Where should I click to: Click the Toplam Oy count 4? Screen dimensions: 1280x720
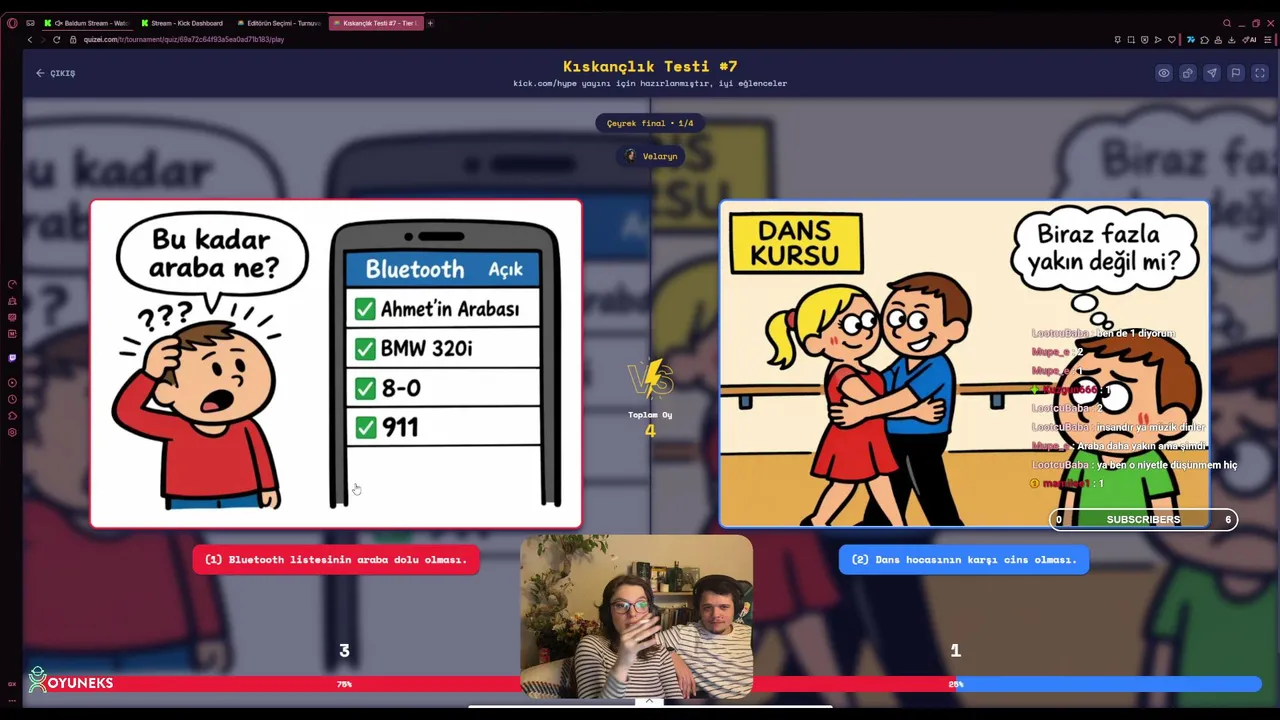650,431
